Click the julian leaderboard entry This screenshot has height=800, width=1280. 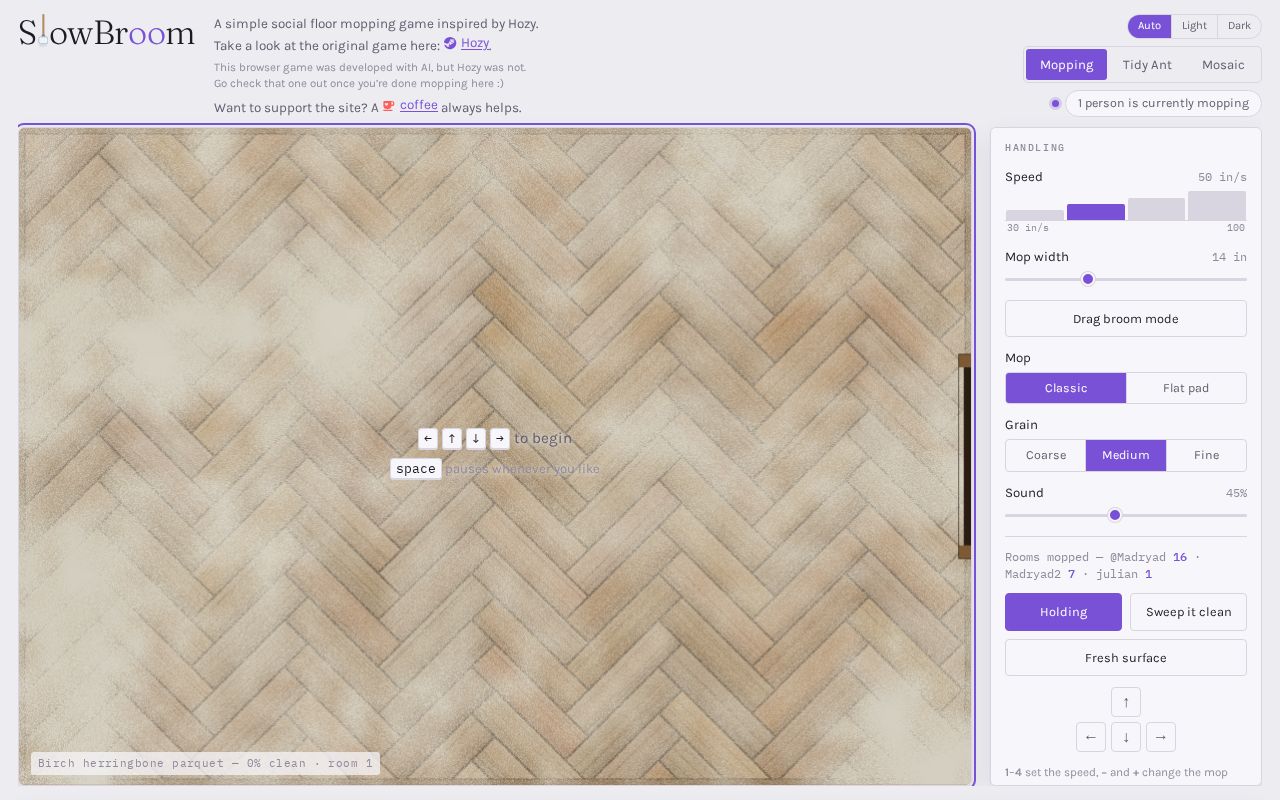(1124, 574)
